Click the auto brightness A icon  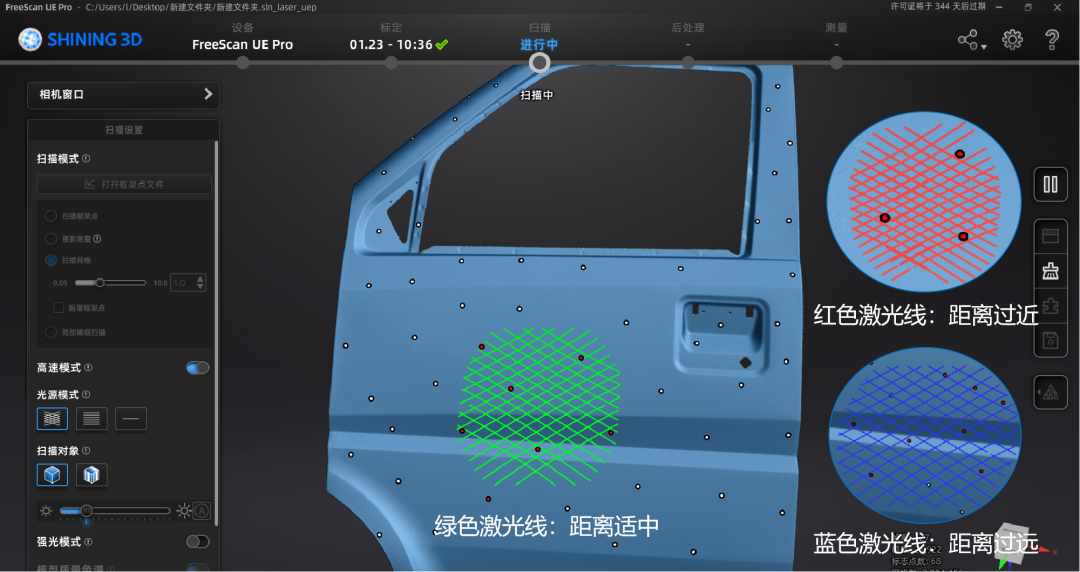tap(202, 511)
